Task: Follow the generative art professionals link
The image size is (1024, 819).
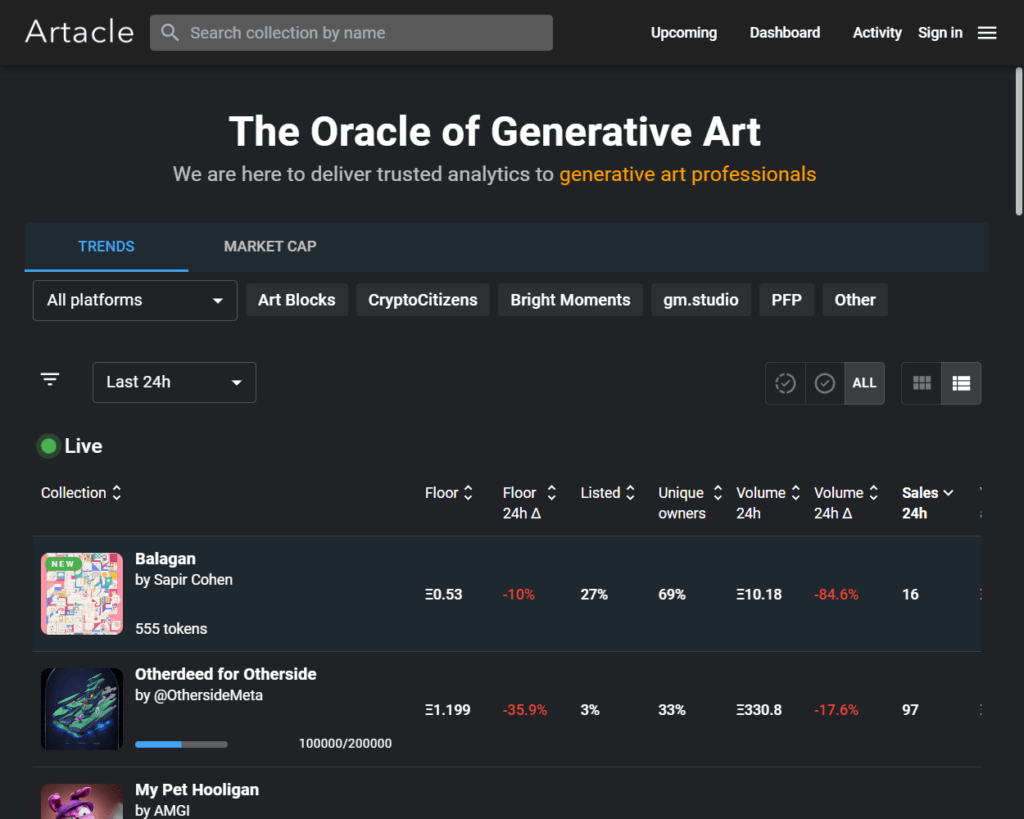Action: point(688,174)
